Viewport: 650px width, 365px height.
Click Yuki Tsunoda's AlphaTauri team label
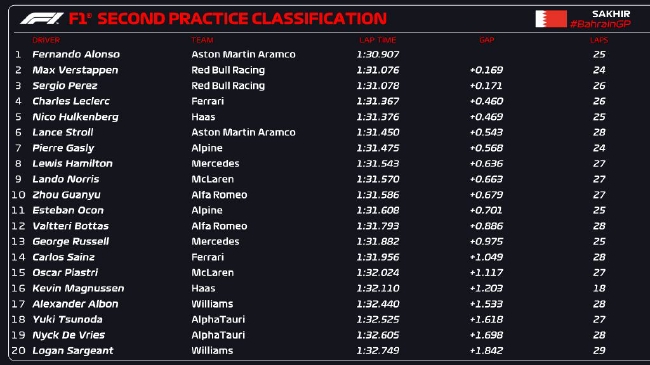[218, 319]
